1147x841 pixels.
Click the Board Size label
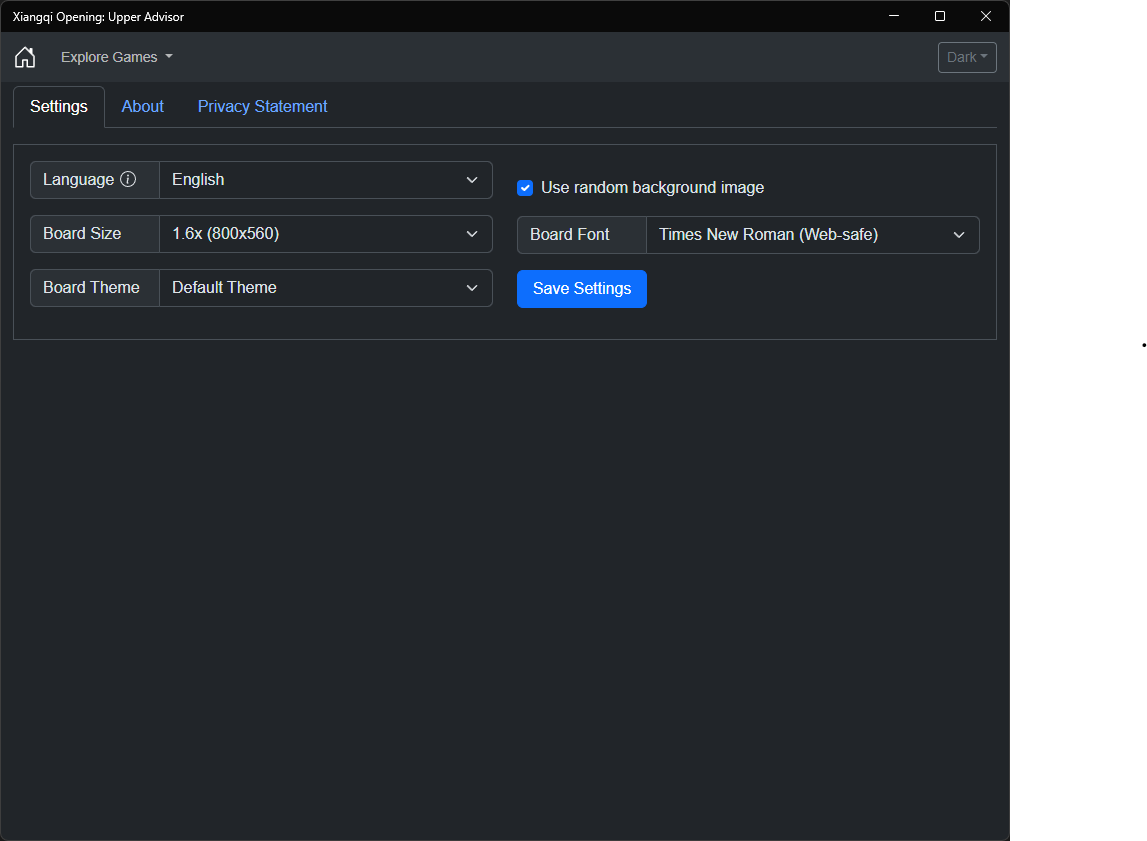click(82, 234)
